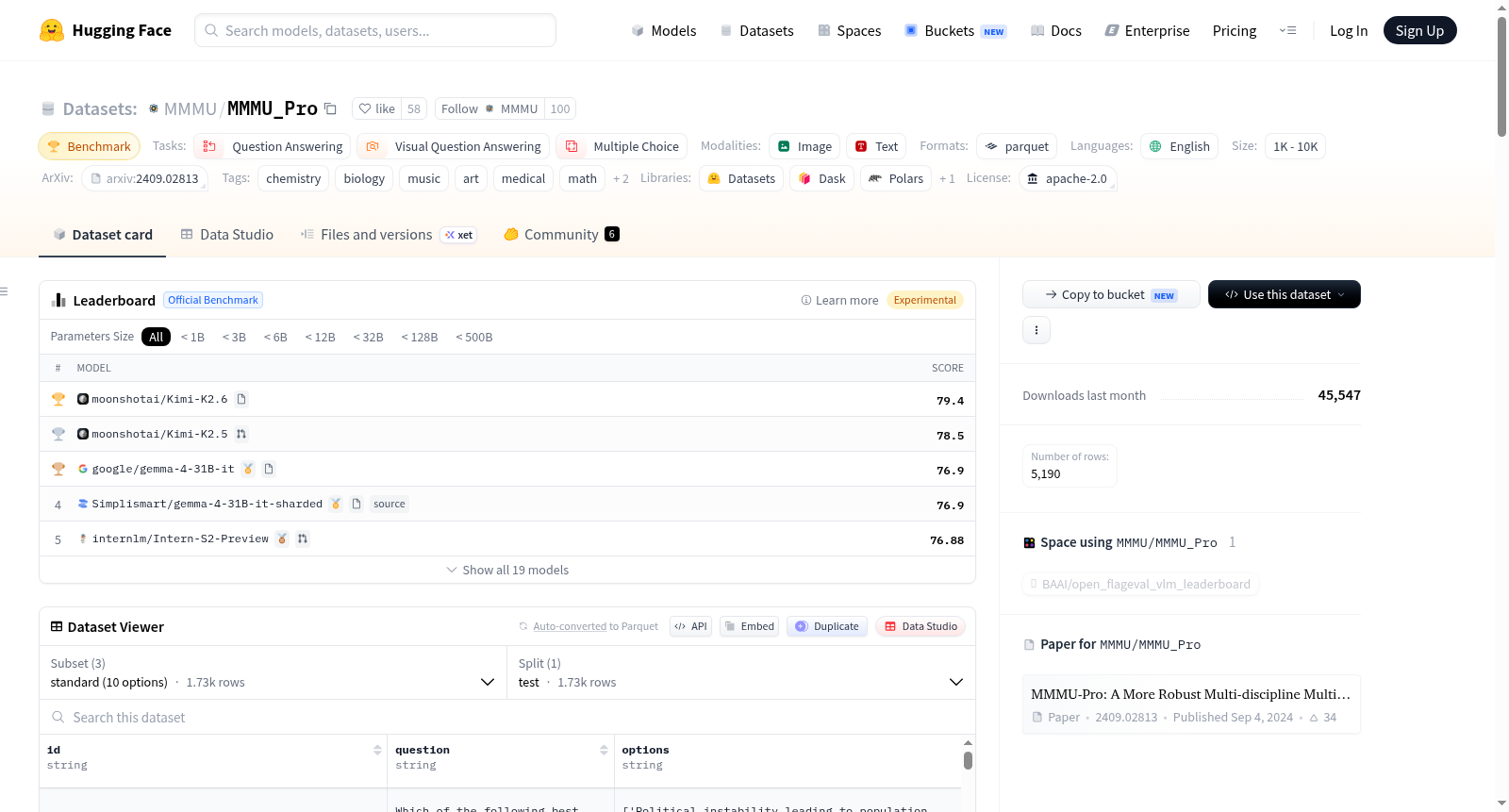The height and width of the screenshot is (812, 1509).
Task: Click the page vertical scrollbar thumb
Action: click(x=1501, y=75)
